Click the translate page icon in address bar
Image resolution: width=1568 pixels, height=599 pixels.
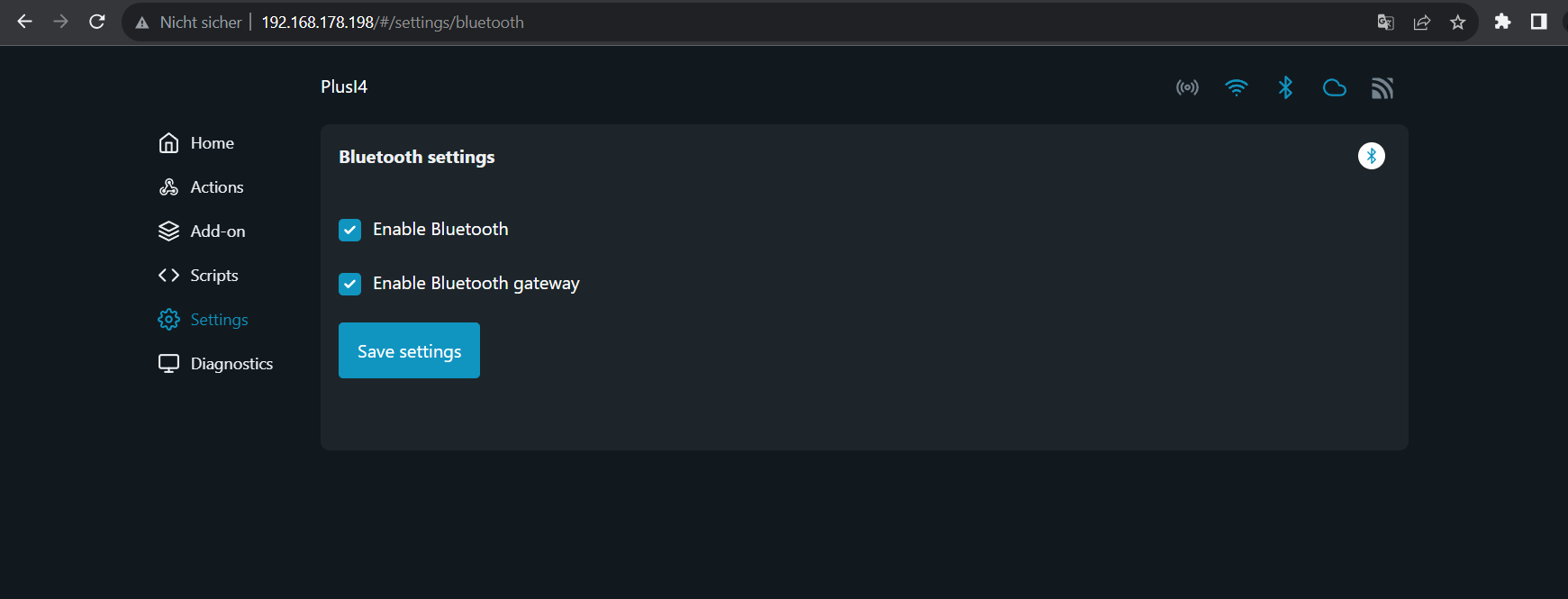1385,23
